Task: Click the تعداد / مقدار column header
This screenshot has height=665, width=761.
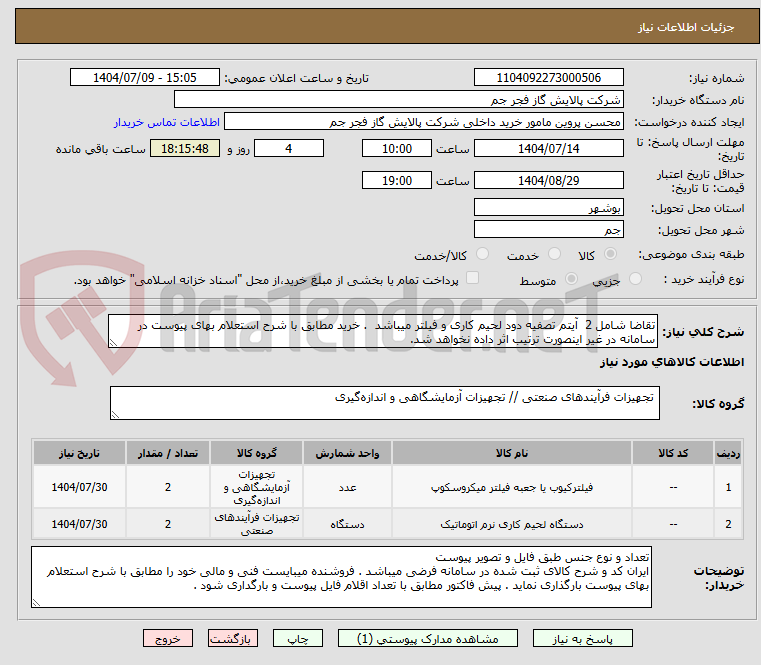Action: tap(167, 453)
